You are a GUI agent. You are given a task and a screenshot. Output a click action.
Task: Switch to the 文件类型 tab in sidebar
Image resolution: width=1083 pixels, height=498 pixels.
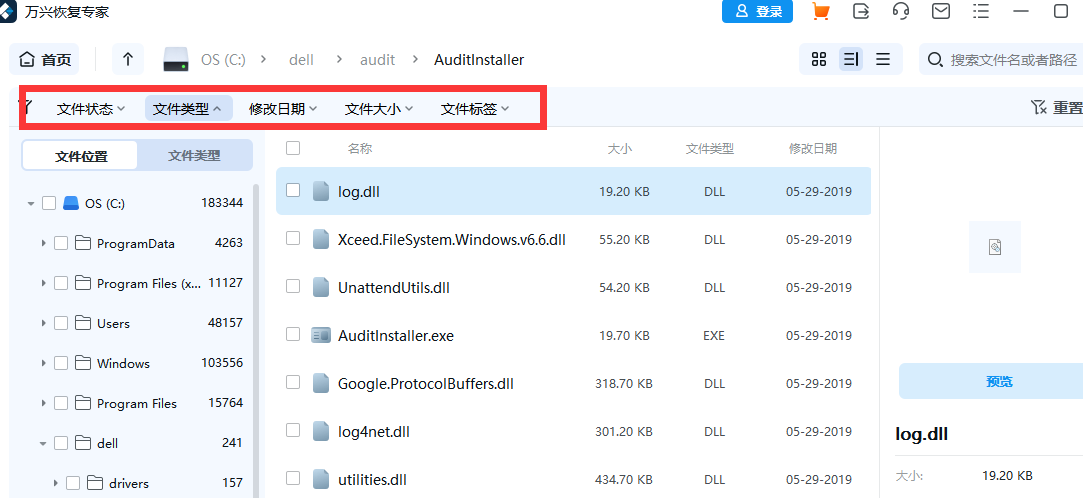tap(194, 156)
